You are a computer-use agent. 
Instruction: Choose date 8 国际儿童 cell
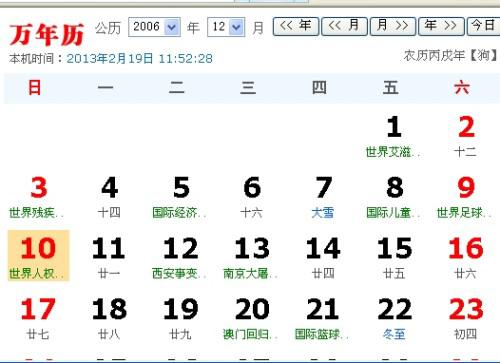click(x=394, y=197)
